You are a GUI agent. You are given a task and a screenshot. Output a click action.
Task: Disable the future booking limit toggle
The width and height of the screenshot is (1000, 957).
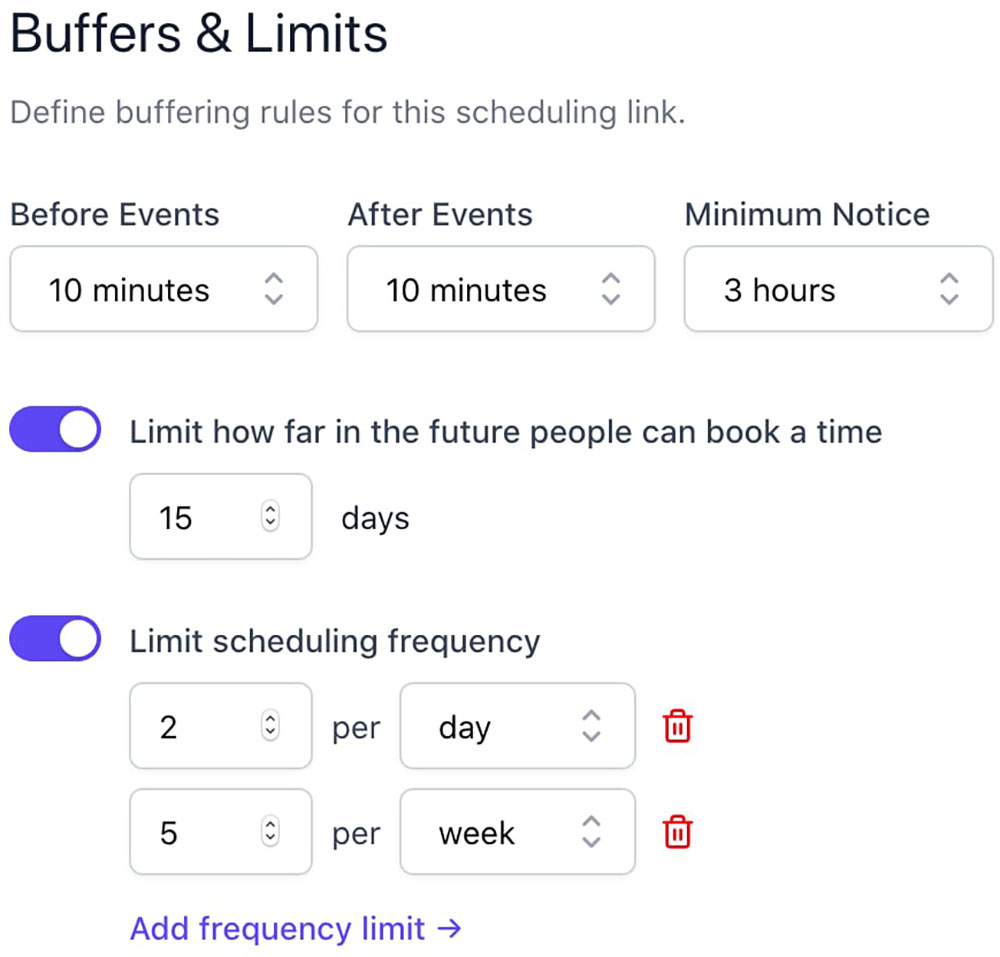[x=55, y=431]
